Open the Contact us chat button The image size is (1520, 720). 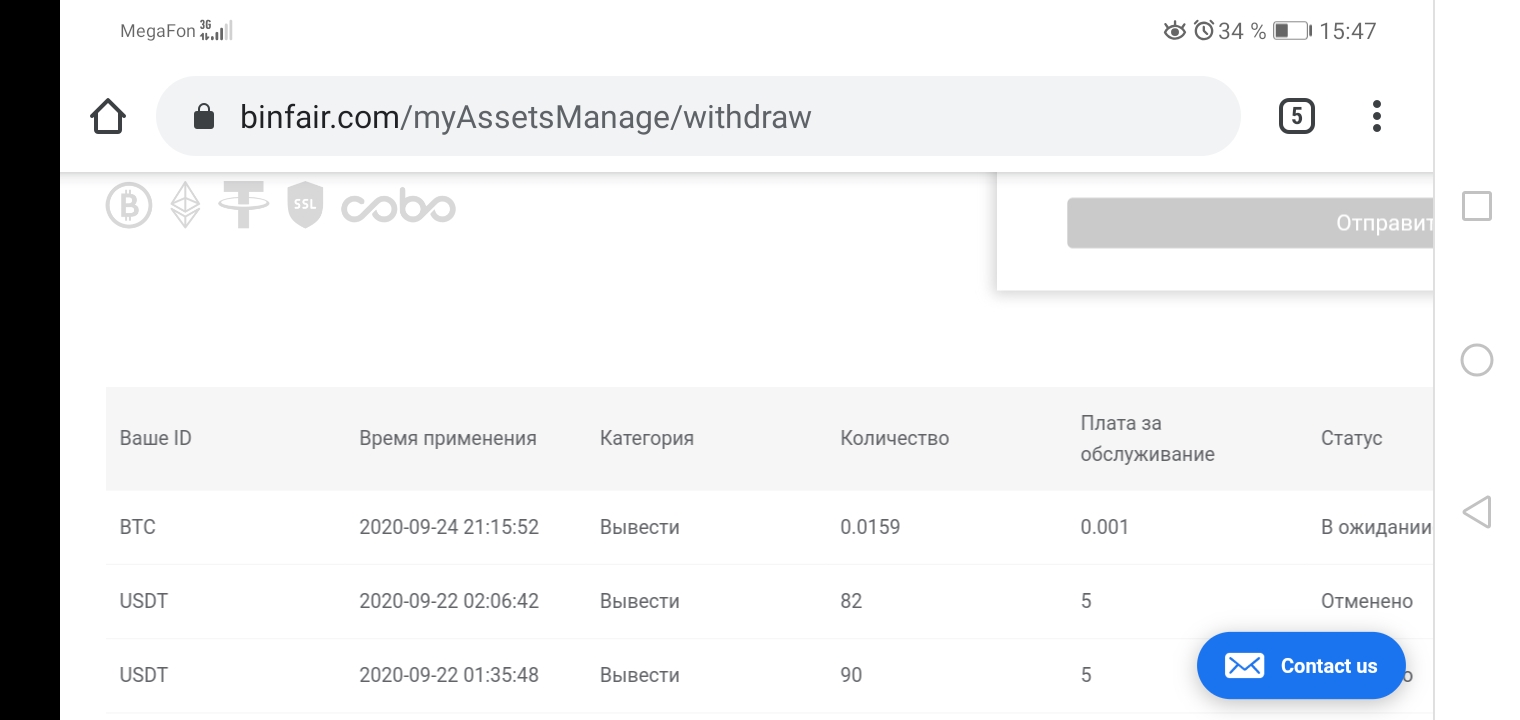coord(1301,666)
